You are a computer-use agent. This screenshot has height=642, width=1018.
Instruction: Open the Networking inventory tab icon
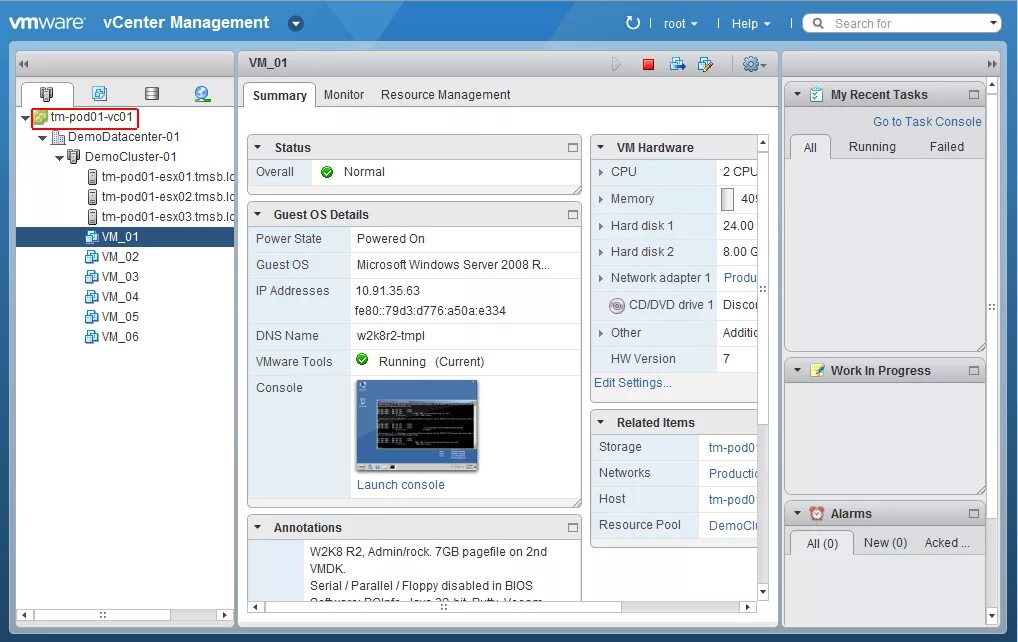pos(203,93)
